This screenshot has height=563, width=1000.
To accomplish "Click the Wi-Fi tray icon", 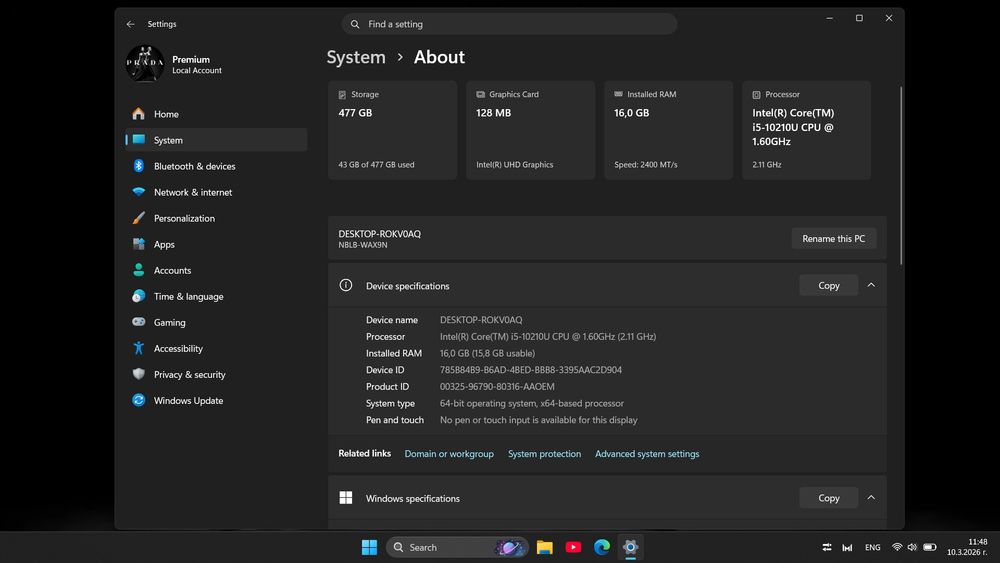I will click(x=897, y=547).
